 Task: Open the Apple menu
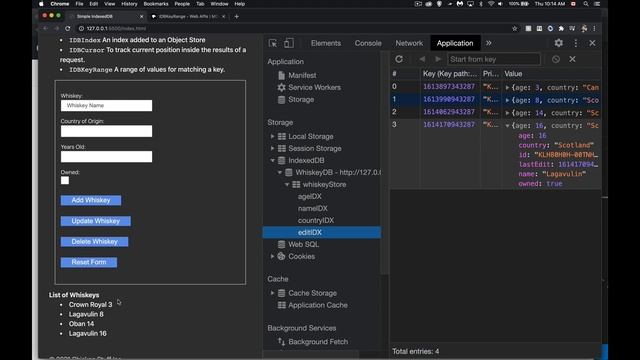(41, 4)
